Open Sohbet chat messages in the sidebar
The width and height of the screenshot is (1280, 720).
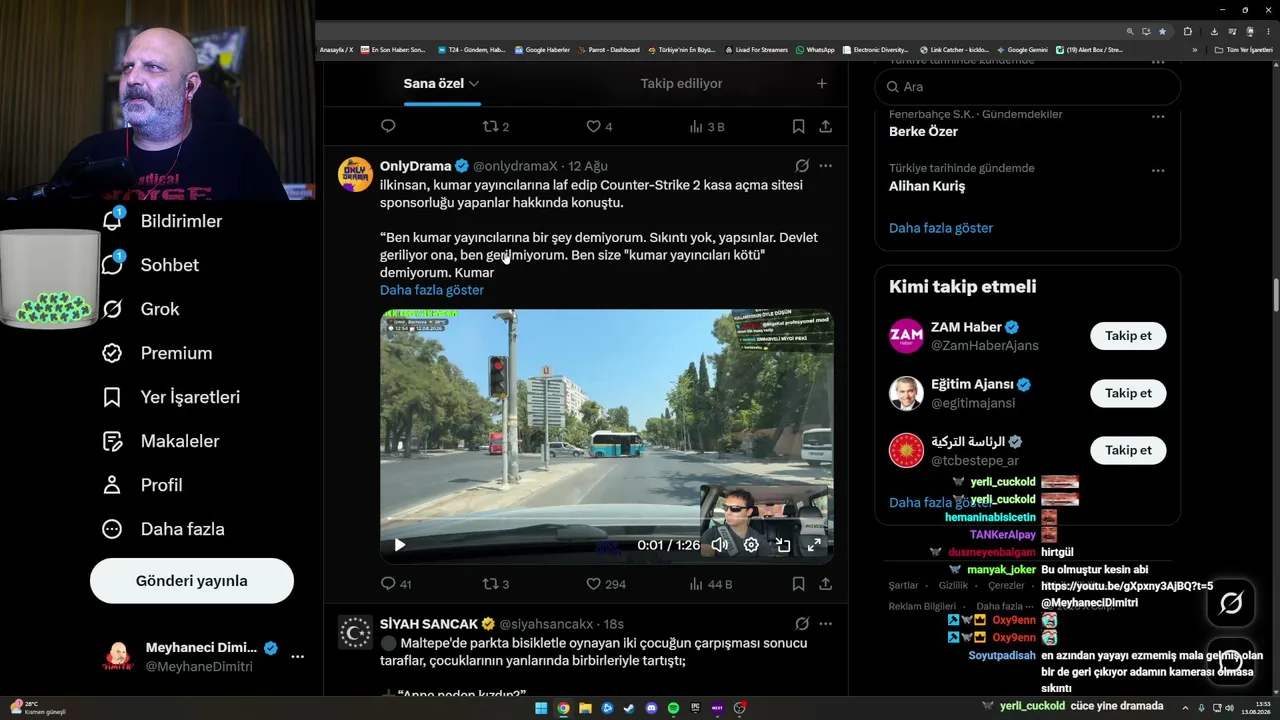pyautogui.click(x=150, y=265)
